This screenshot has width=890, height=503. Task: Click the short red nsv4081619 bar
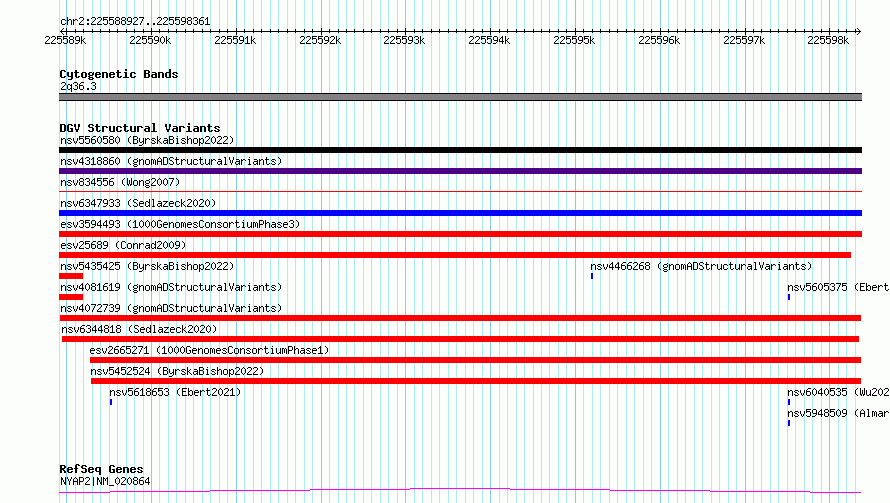[71, 297]
